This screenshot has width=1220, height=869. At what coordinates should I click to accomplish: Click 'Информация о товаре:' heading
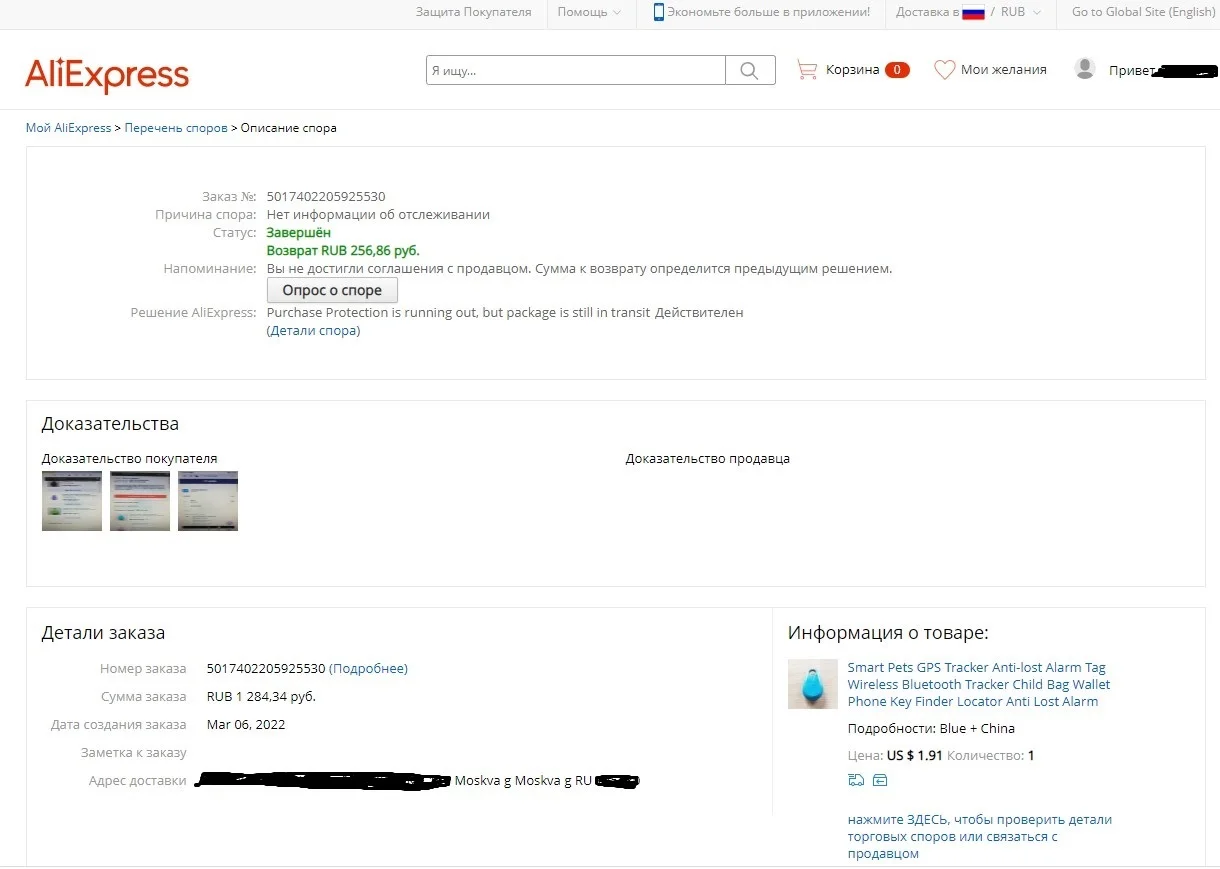(888, 633)
